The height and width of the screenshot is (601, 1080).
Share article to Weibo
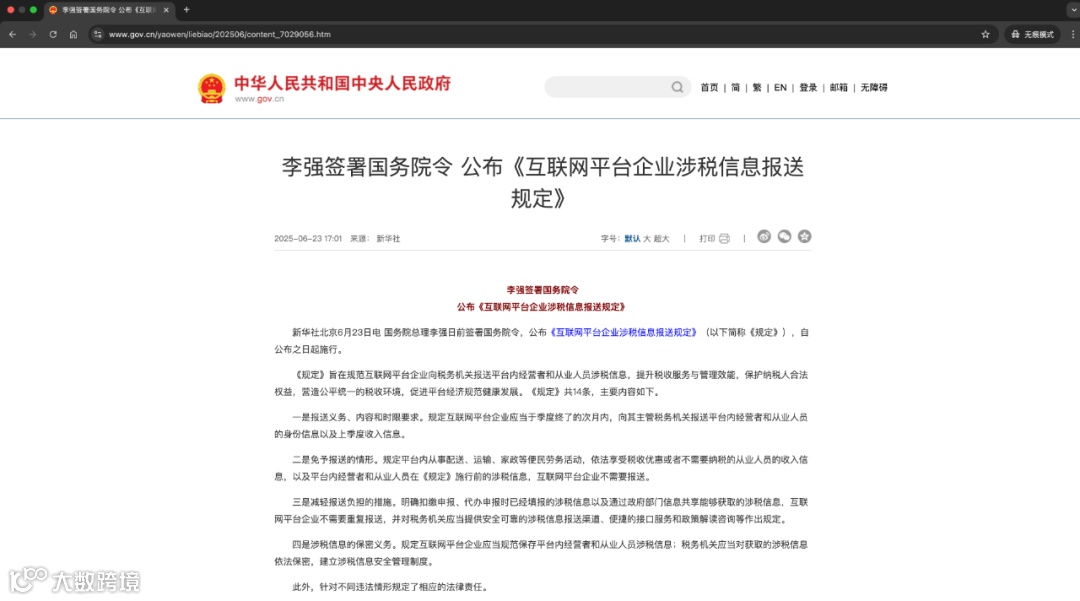[x=764, y=237]
